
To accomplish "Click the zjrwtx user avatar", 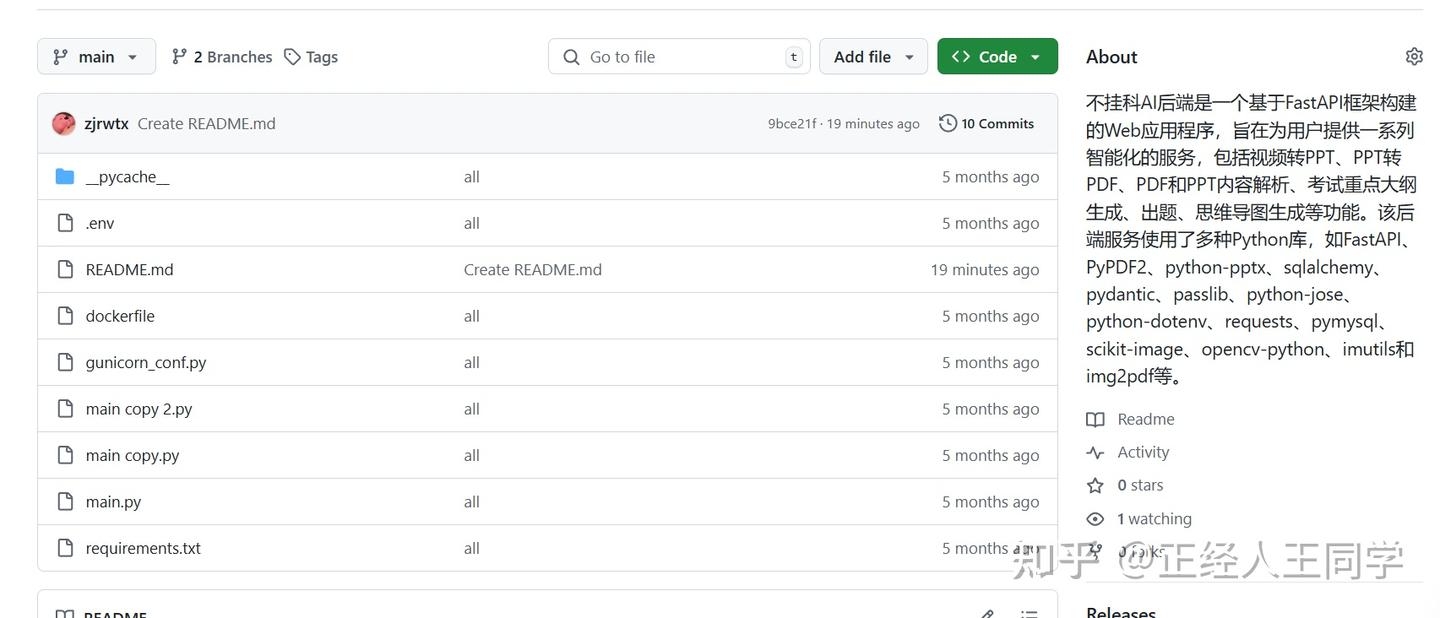I will point(64,124).
